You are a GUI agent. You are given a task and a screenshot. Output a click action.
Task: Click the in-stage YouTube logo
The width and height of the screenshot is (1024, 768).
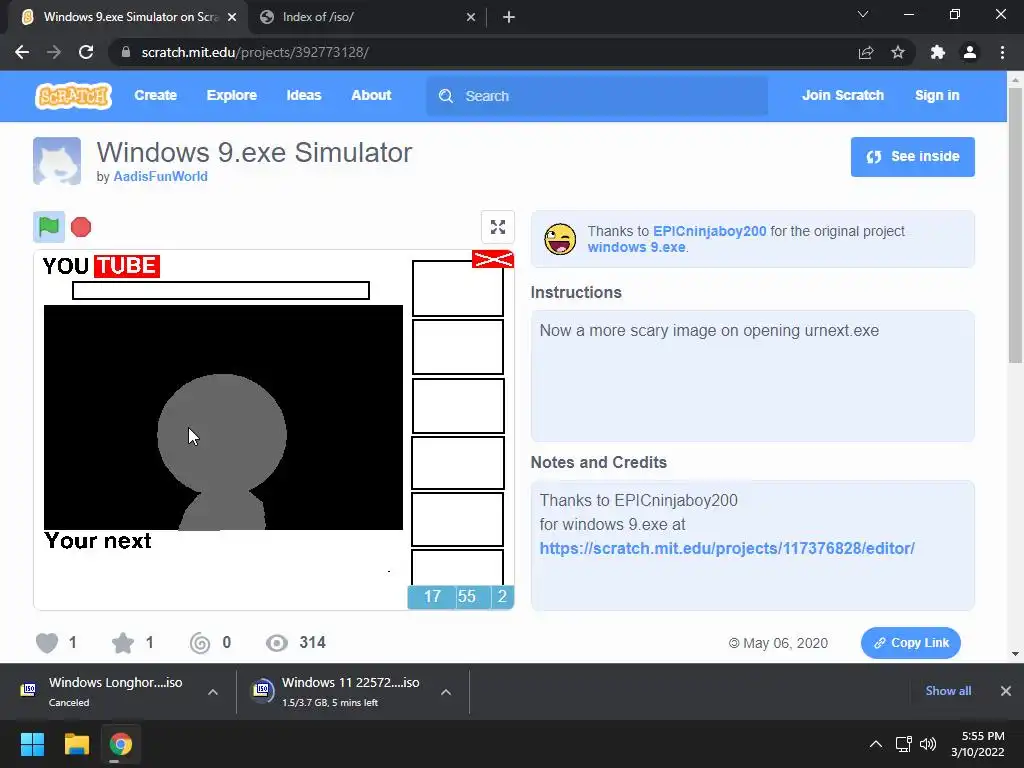pyautogui.click(x=101, y=266)
